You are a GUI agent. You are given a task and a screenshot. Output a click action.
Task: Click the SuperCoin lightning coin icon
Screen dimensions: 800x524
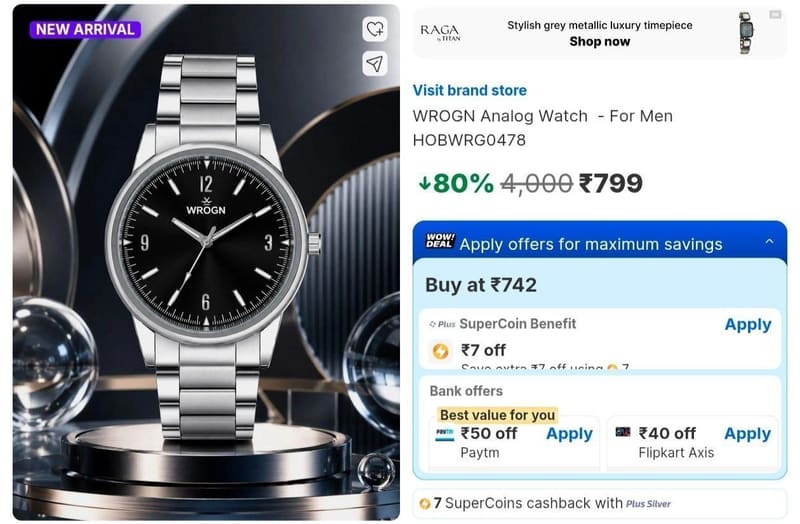(x=440, y=351)
